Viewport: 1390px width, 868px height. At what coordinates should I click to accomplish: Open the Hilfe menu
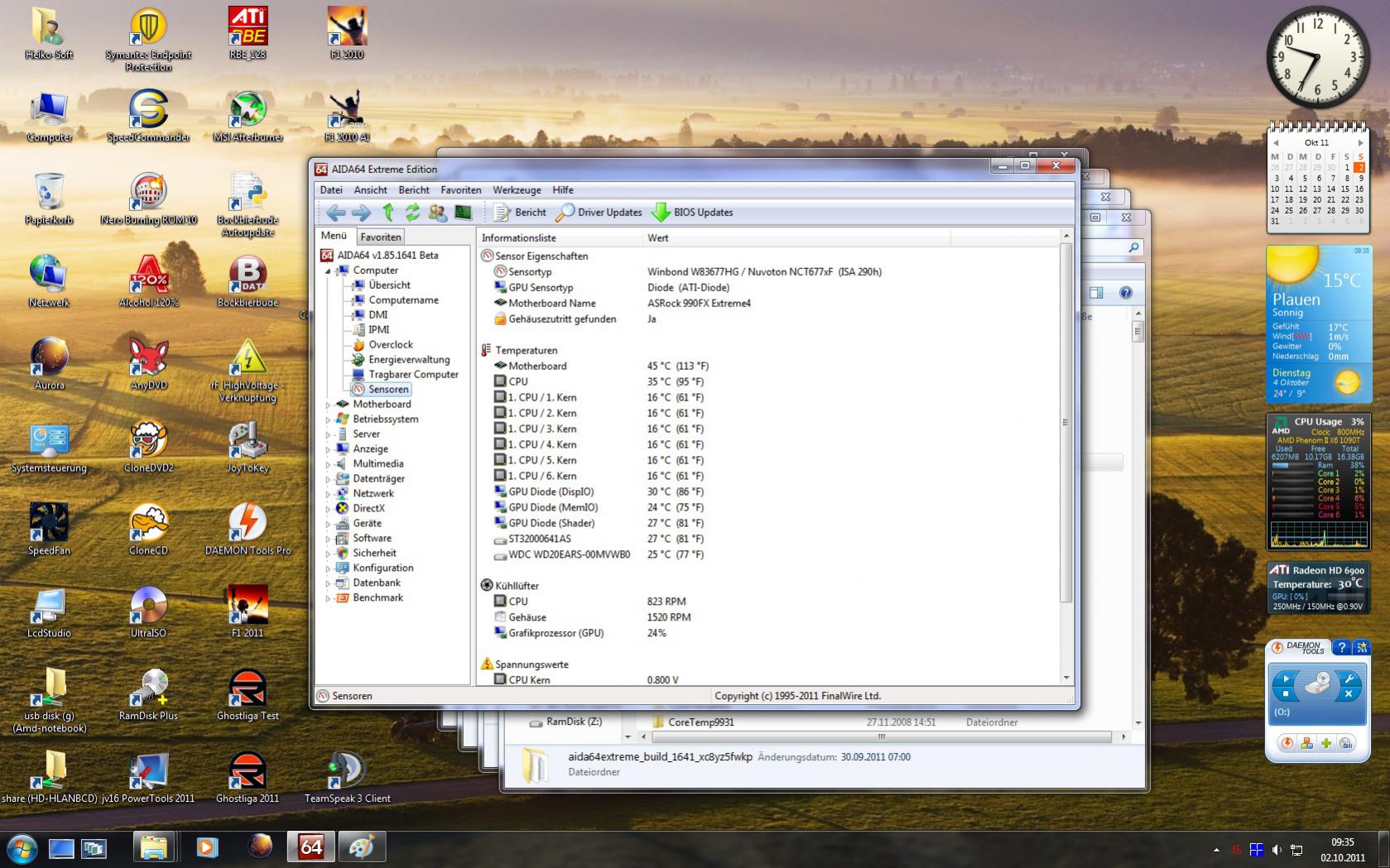coord(563,190)
